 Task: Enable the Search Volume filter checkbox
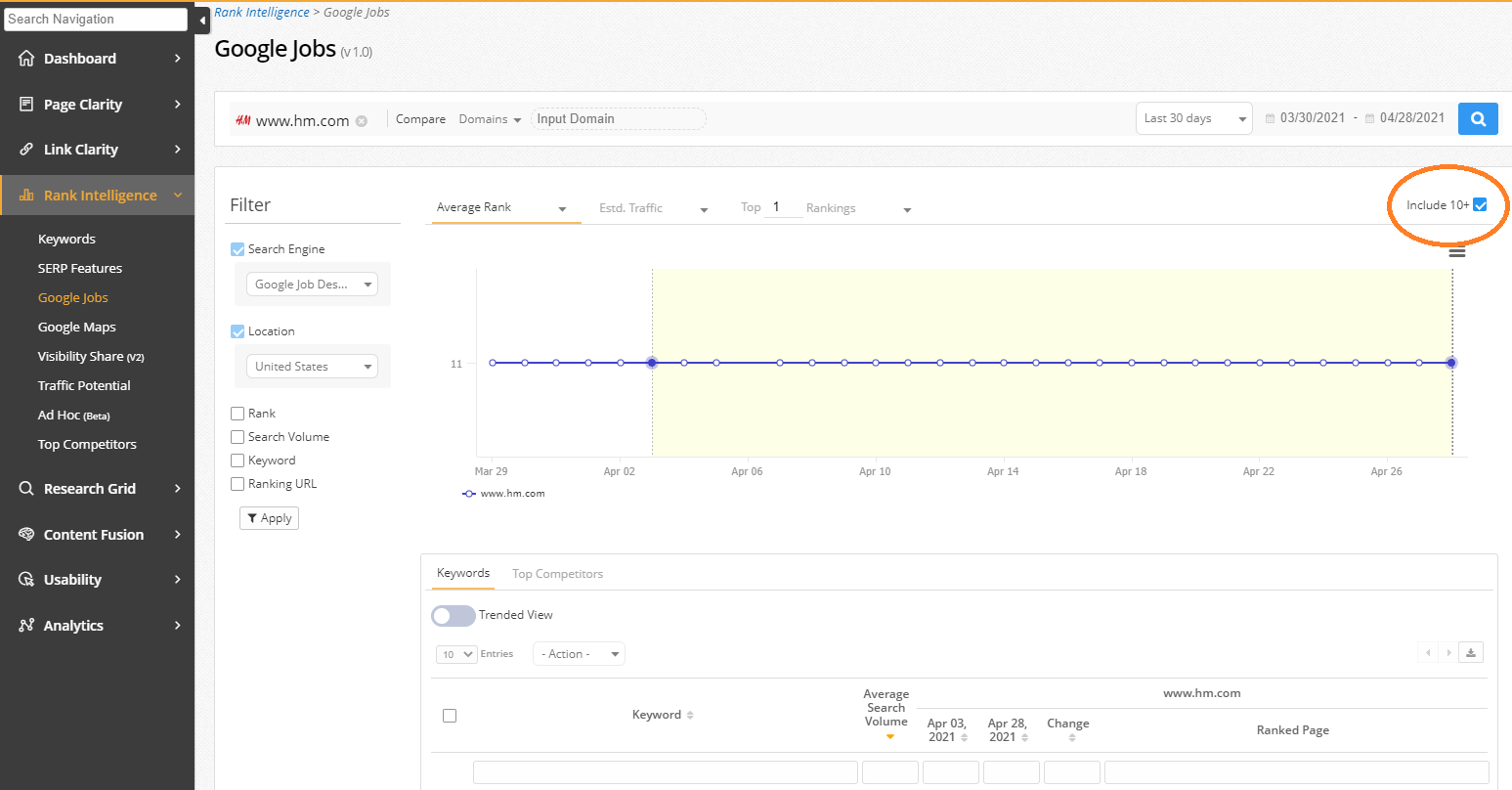[238, 437]
